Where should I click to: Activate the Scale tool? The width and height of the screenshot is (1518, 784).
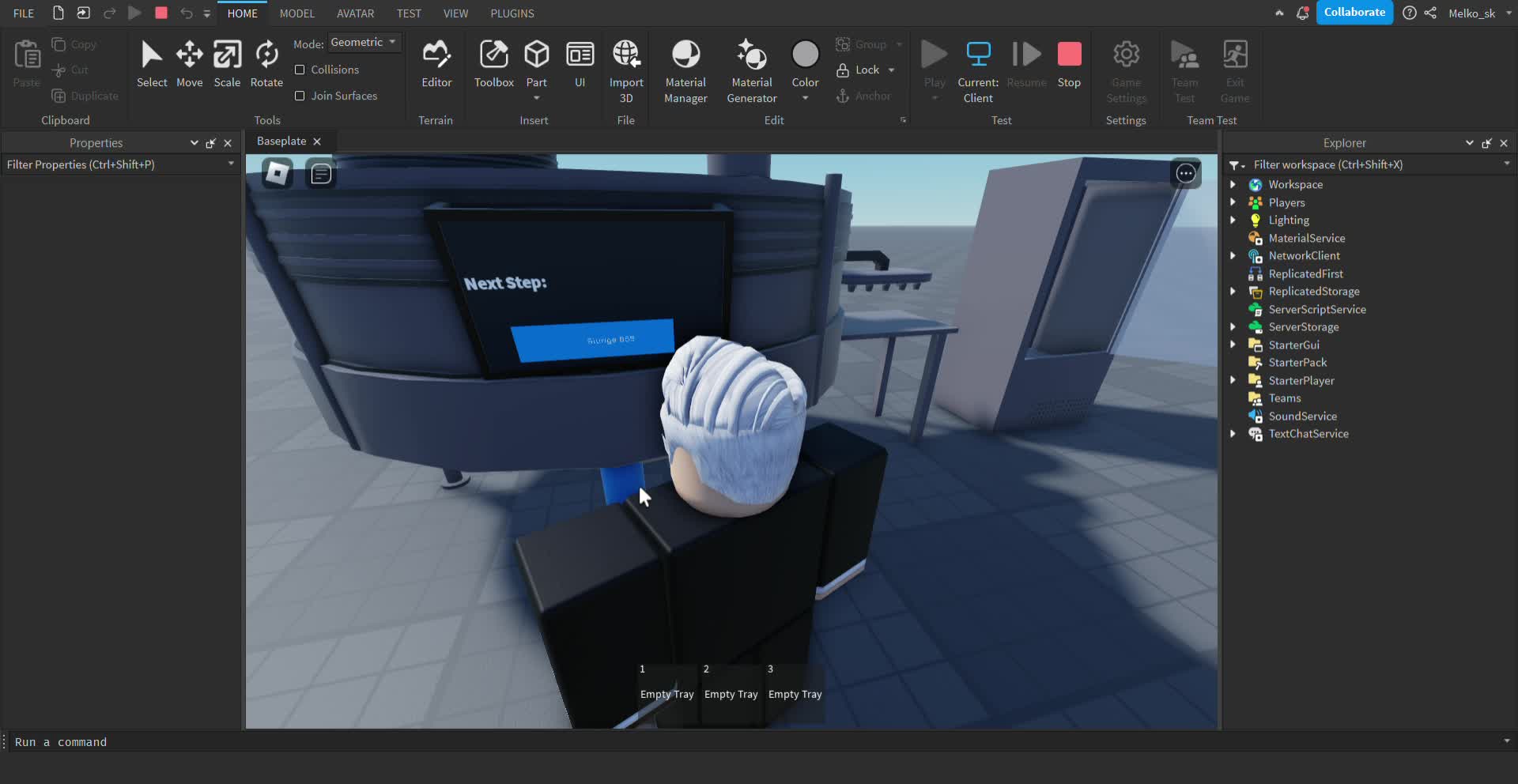(227, 63)
